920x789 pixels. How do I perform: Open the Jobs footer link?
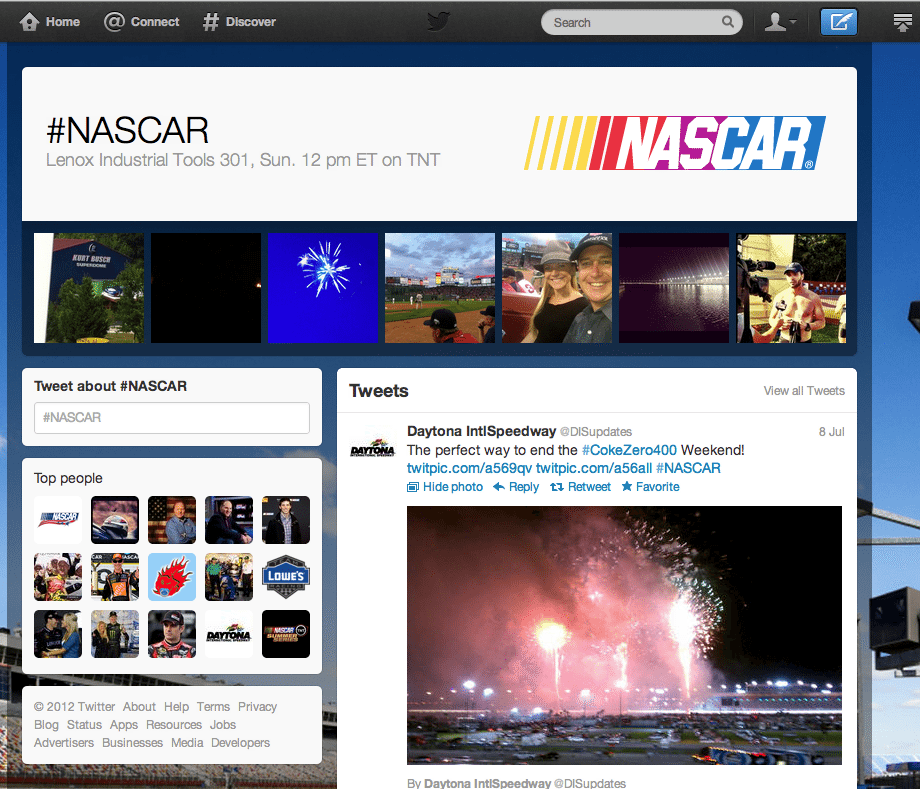(223, 725)
